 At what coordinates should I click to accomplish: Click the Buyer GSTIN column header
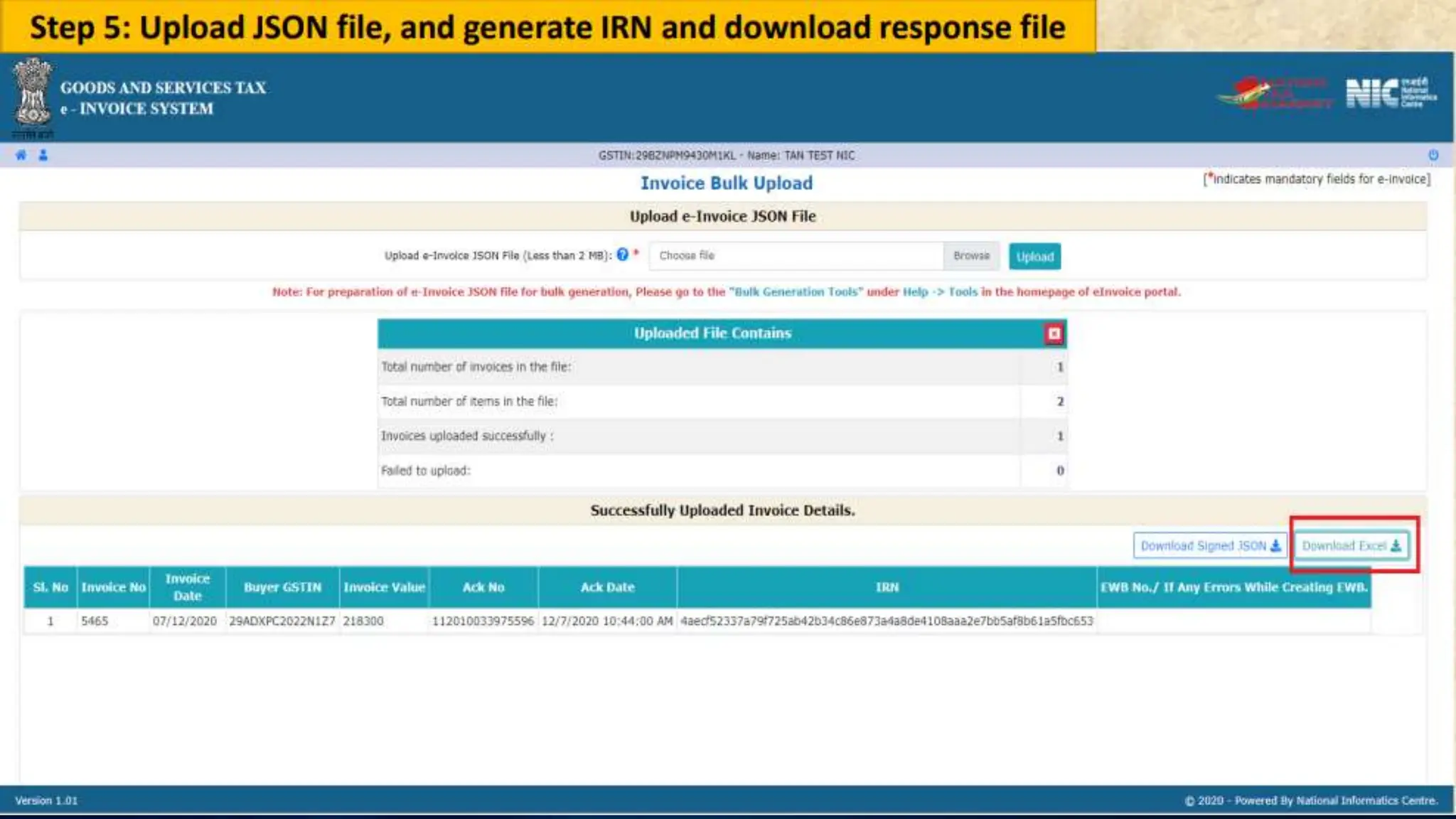pyautogui.click(x=282, y=587)
